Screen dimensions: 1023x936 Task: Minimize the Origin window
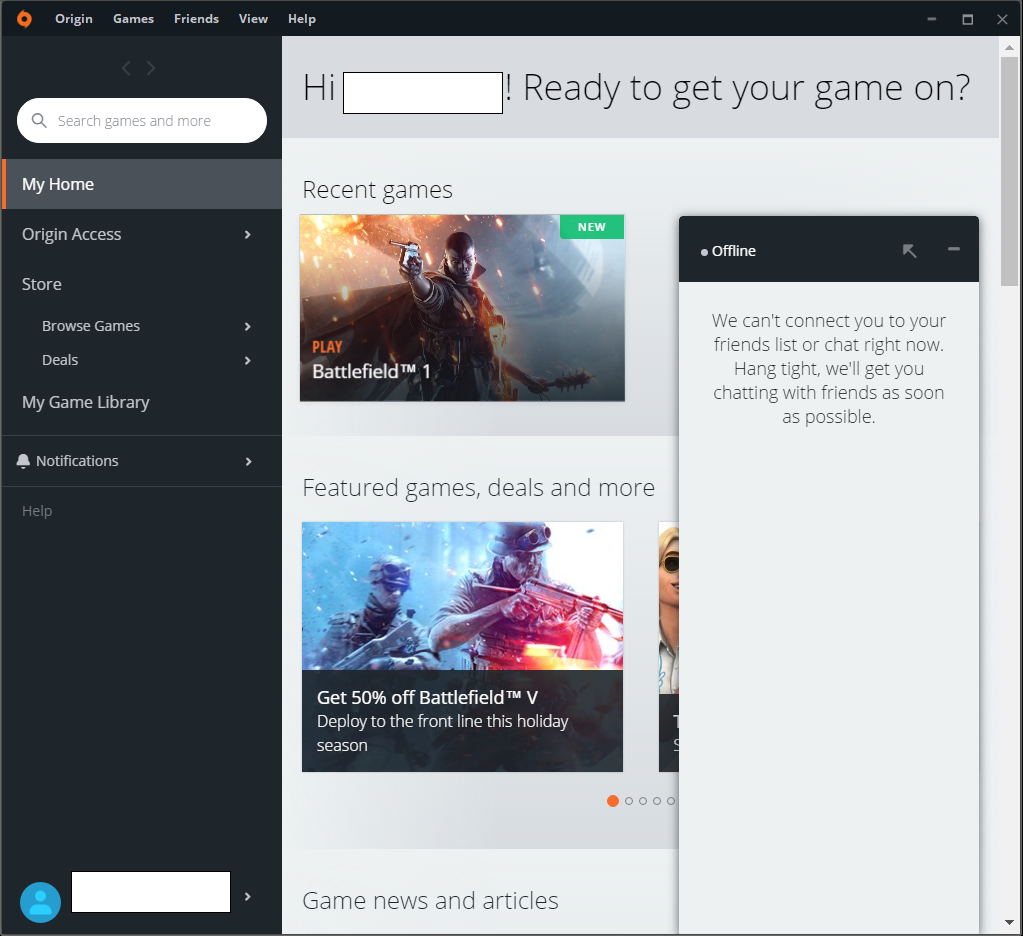pyautogui.click(x=932, y=20)
